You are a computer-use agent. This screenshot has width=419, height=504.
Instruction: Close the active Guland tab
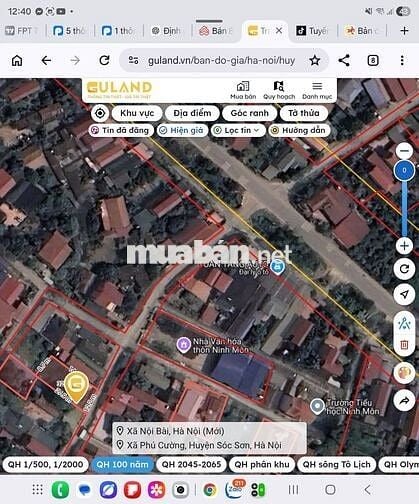(279, 31)
